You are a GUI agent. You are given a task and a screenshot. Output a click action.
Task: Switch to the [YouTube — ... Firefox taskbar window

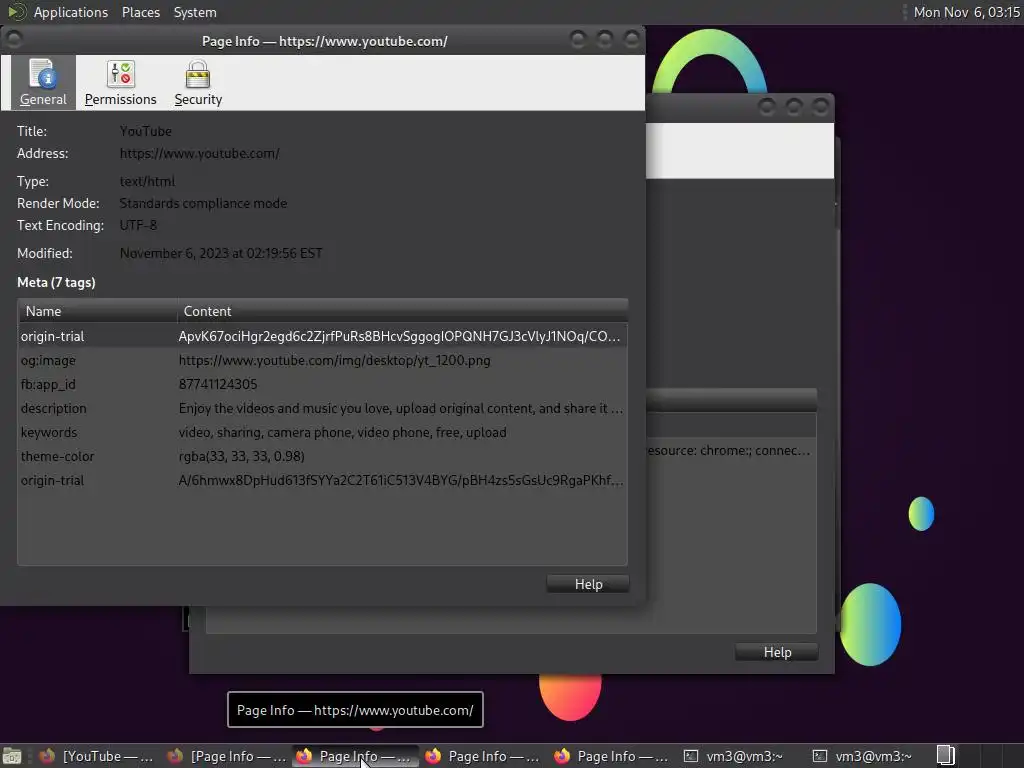click(x=96, y=756)
